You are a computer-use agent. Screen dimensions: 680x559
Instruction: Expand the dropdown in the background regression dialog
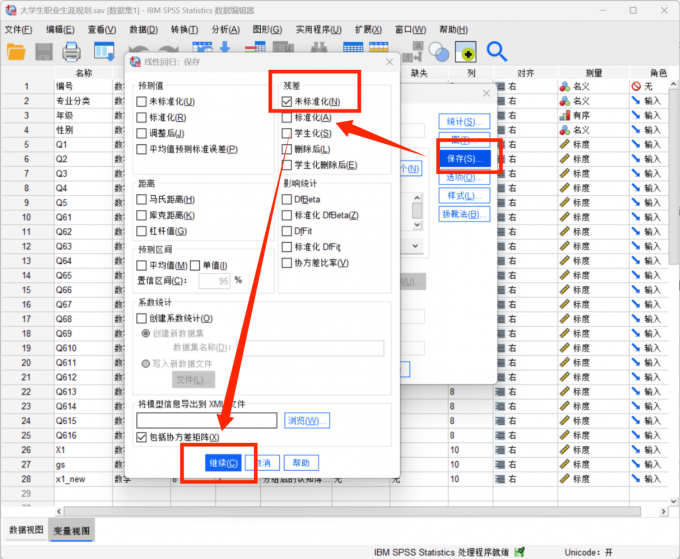coord(416,245)
